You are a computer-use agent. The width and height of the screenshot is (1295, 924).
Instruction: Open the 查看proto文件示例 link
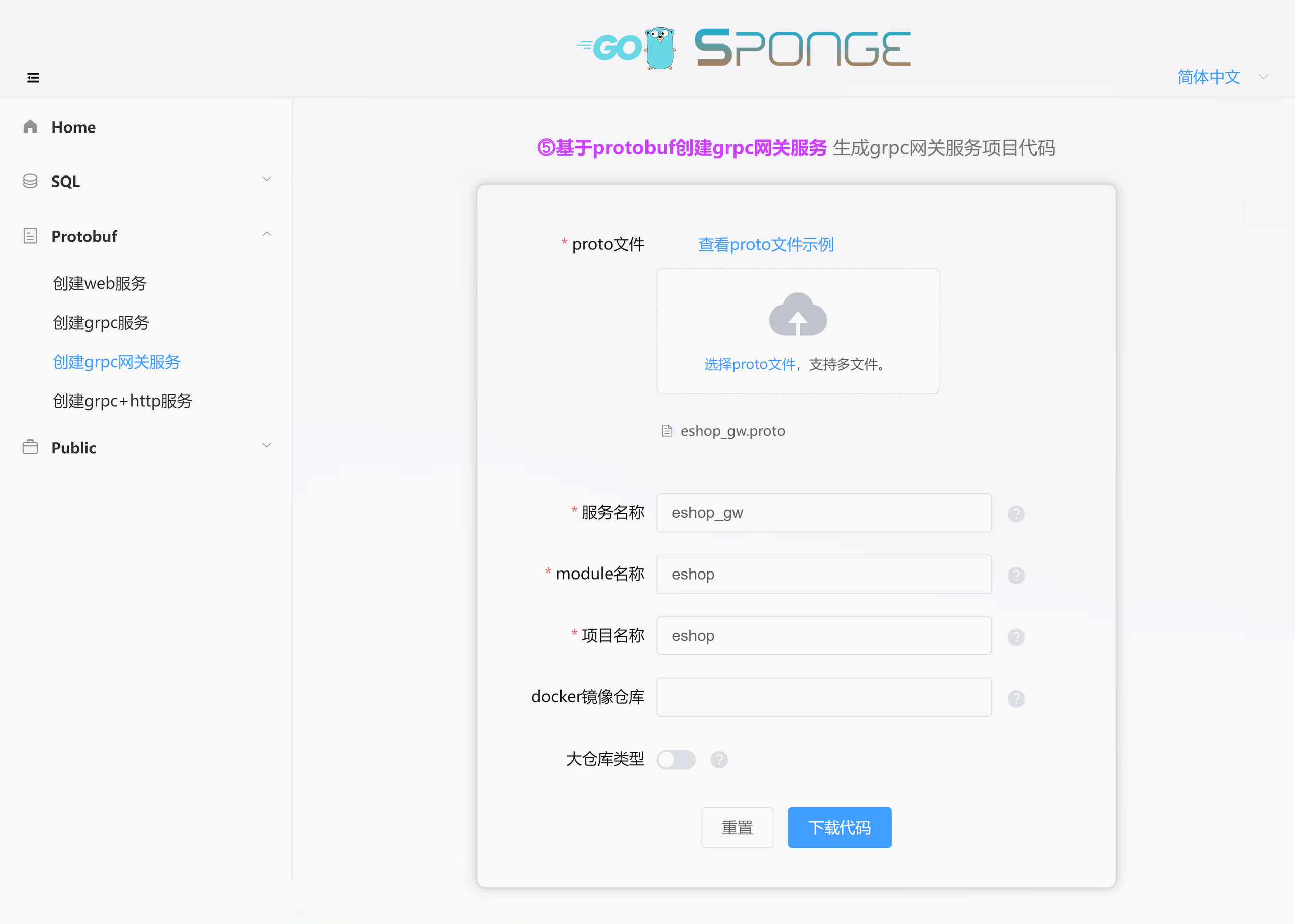[x=765, y=245]
